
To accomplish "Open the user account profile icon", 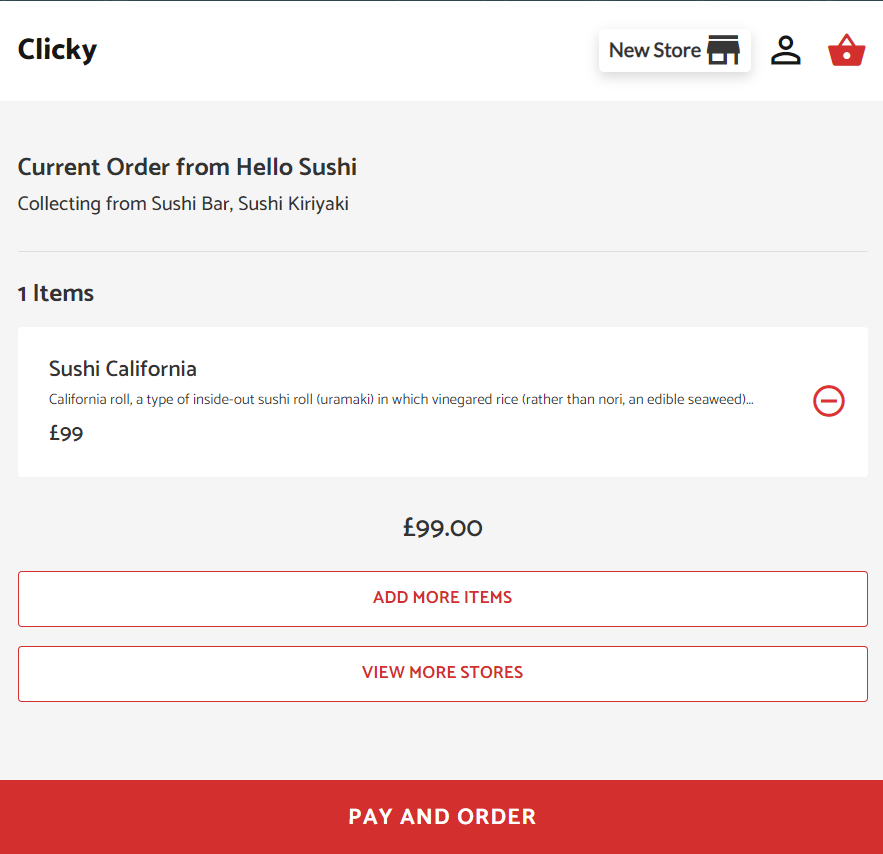I will click(786, 50).
